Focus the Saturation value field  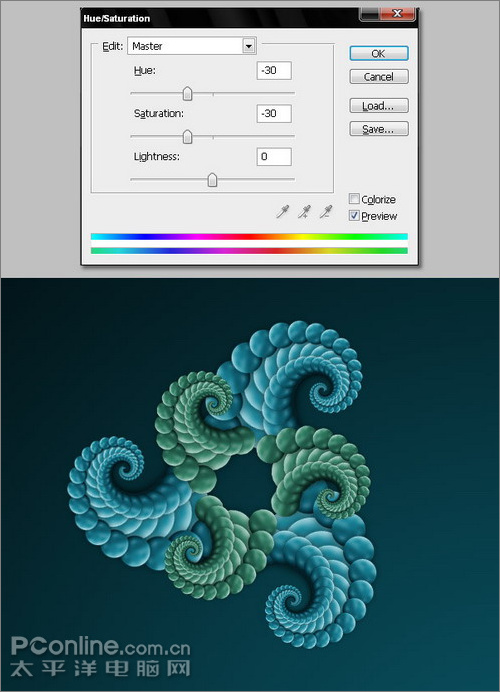click(274, 113)
